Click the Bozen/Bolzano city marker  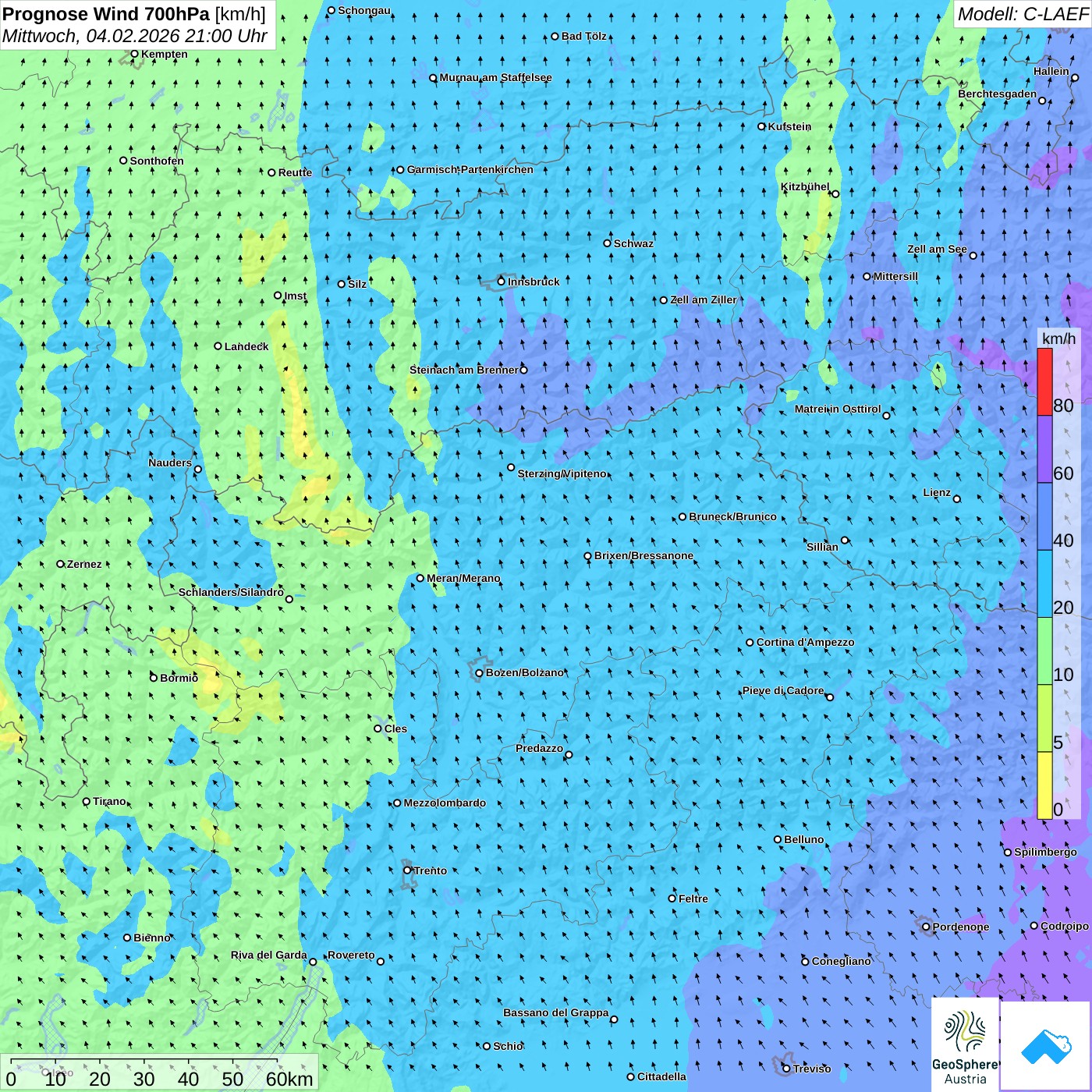[x=479, y=672]
